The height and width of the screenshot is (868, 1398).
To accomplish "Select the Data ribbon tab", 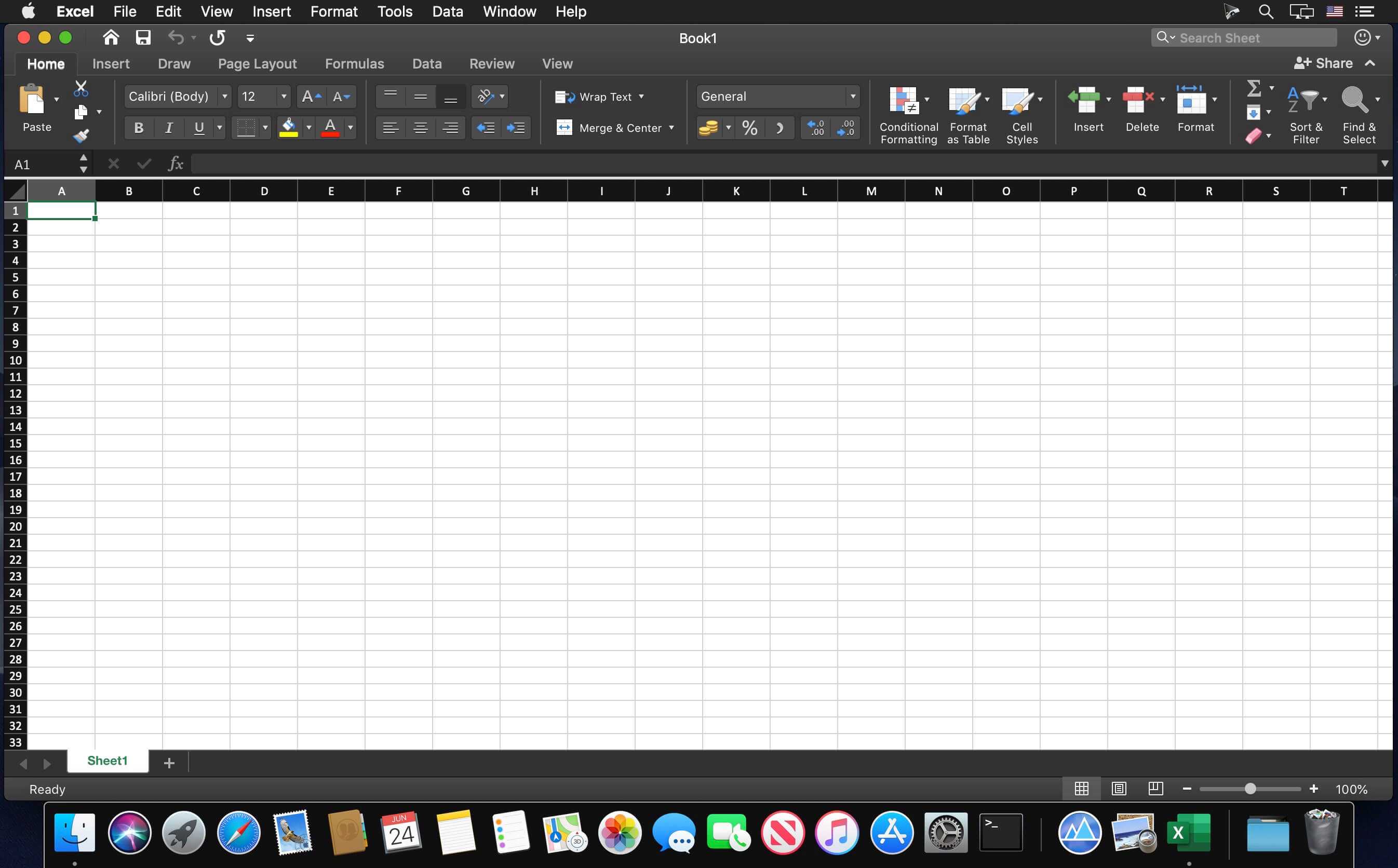I will (x=427, y=63).
